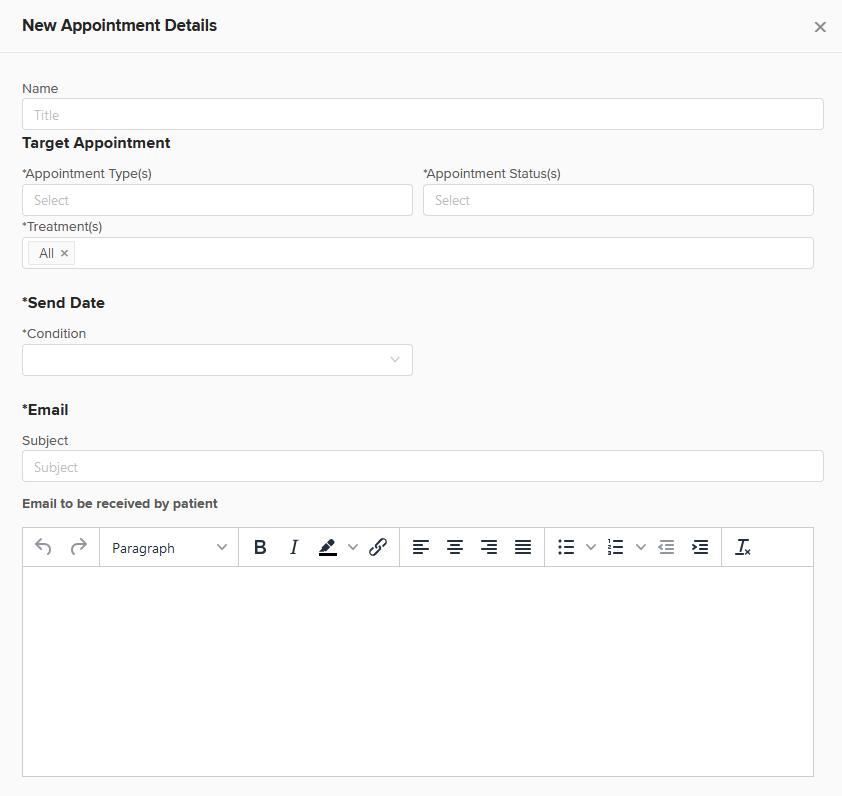Undo the last edit in the email editor
The height and width of the screenshot is (796, 842).
pyautogui.click(x=43, y=547)
